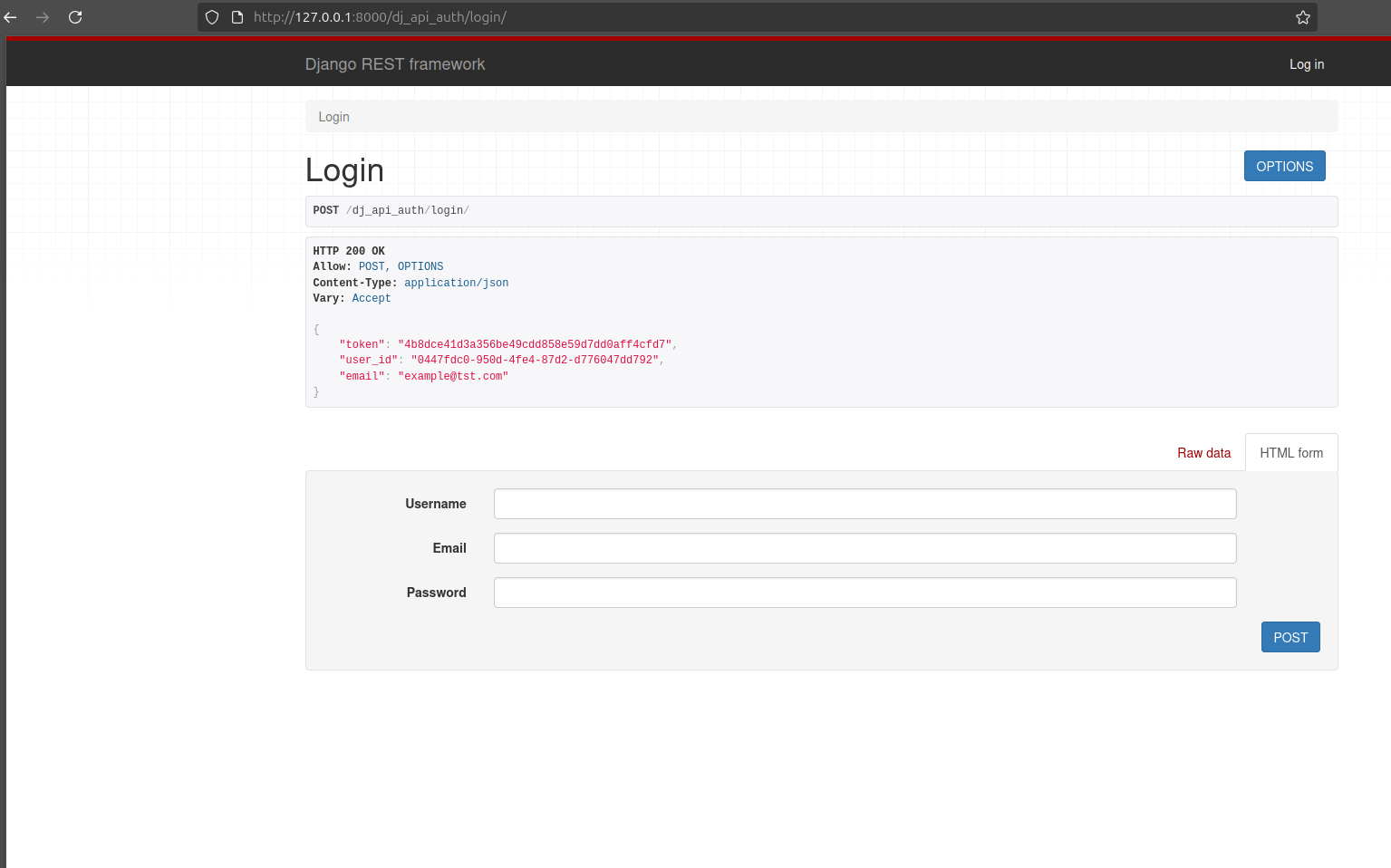Switch to the HTML form tab
The width and height of the screenshot is (1391, 868).
(1291, 452)
